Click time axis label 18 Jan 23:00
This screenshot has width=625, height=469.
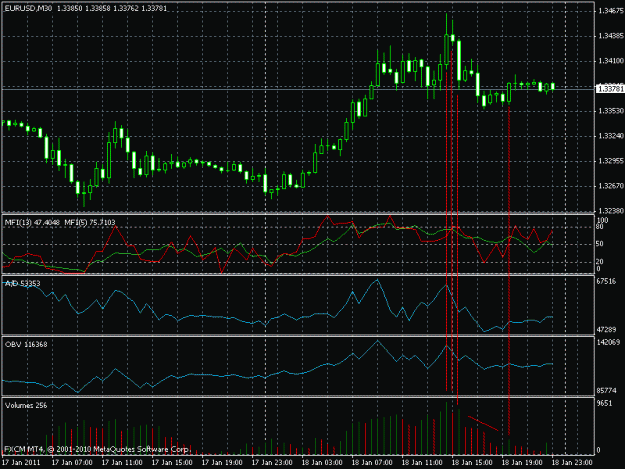point(572,462)
